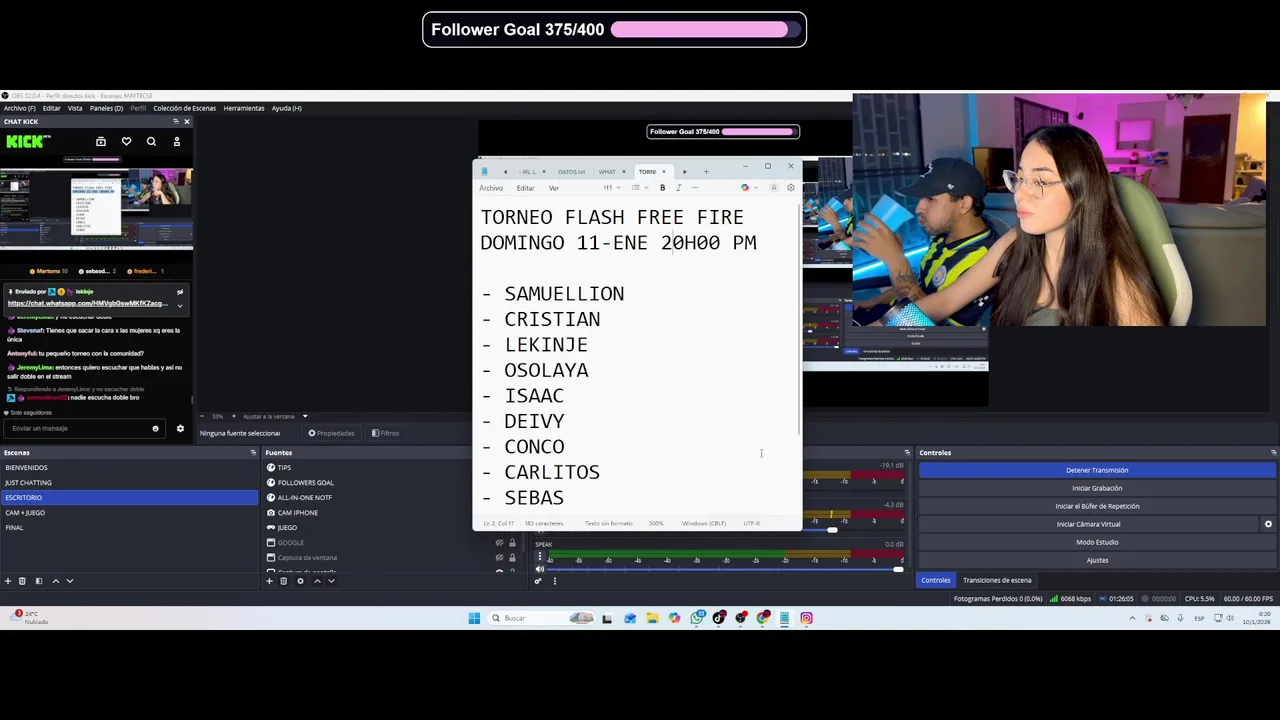Click the heart follow icon in Kick chat
The image size is (1280, 720).
126,142
